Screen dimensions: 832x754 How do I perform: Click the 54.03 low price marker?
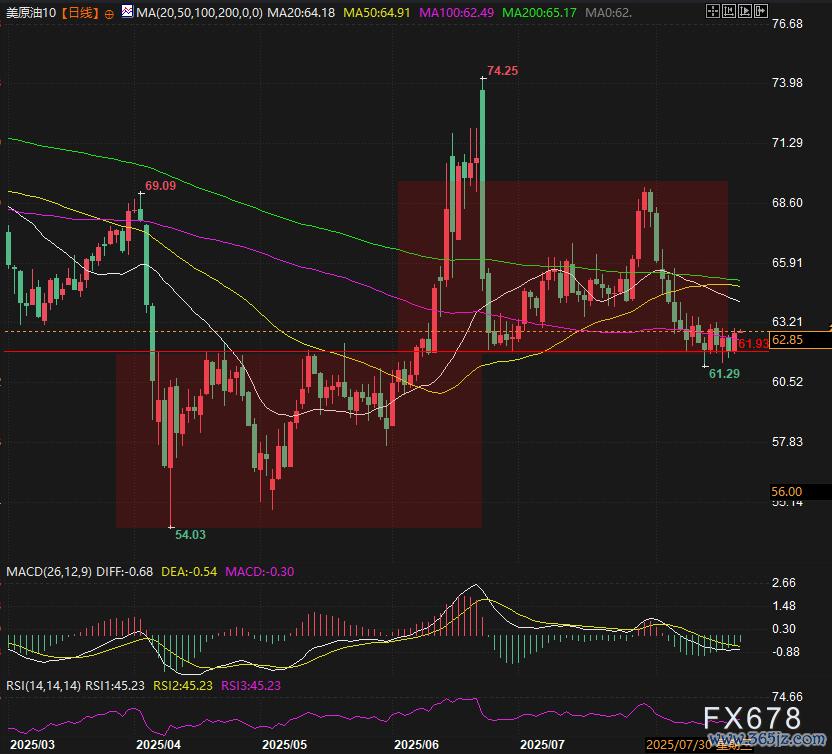[190, 535]
